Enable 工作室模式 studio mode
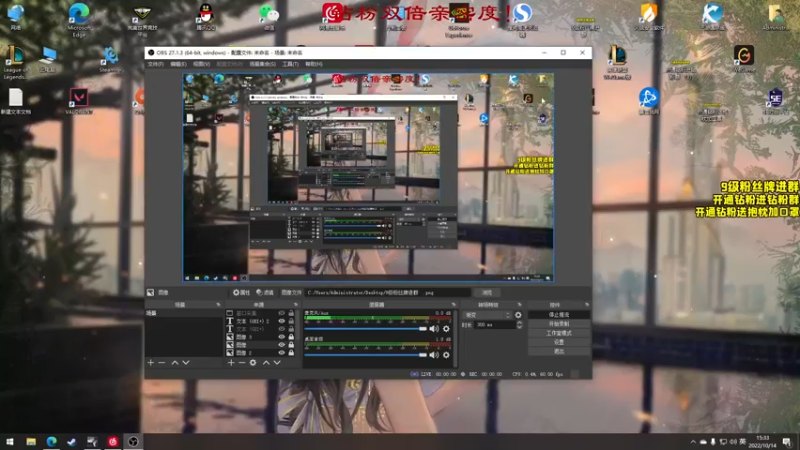Viewport: 800px width, 450px height. (559, 333)
